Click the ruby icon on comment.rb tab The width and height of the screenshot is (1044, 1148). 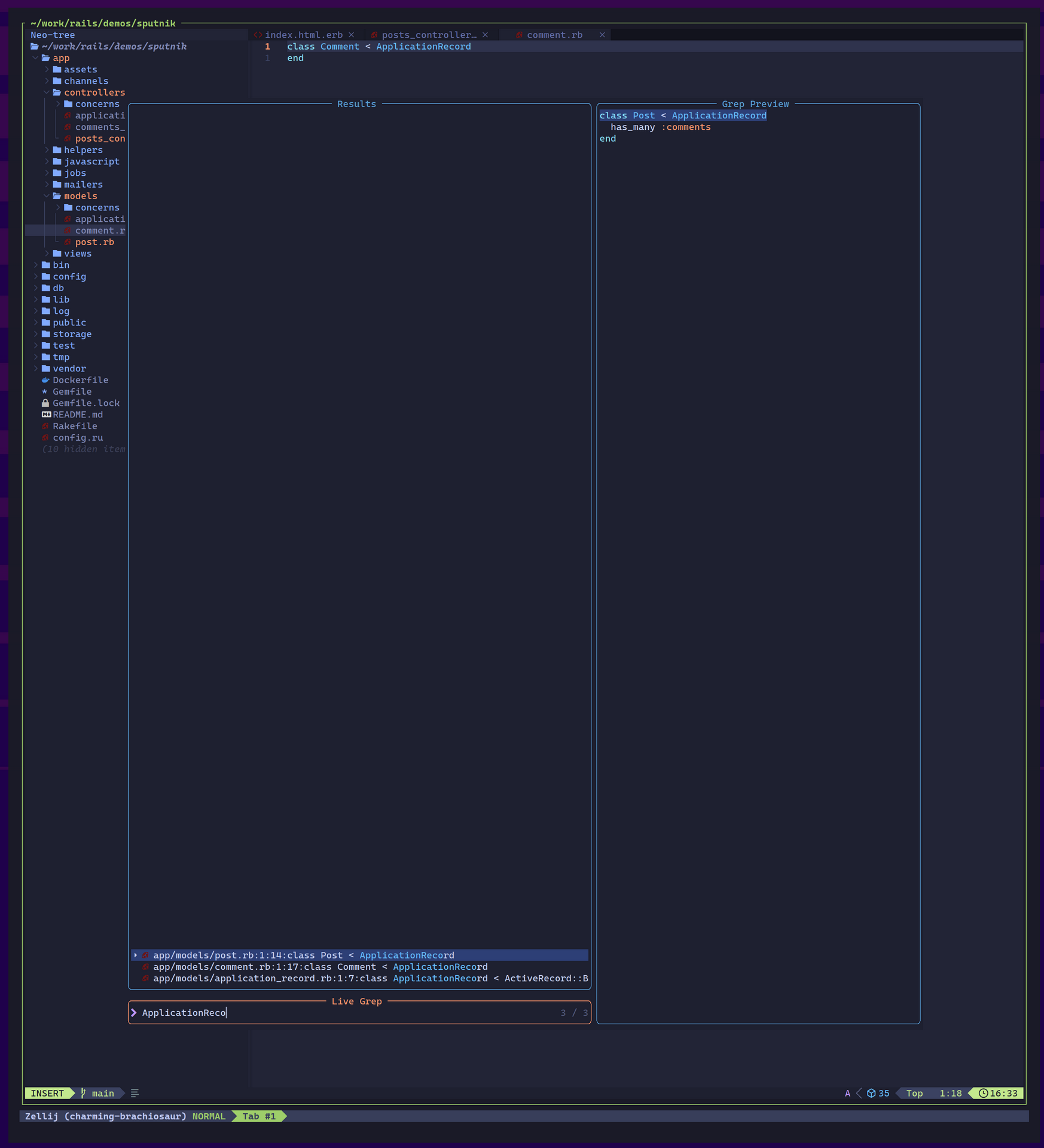pos(519,35)
